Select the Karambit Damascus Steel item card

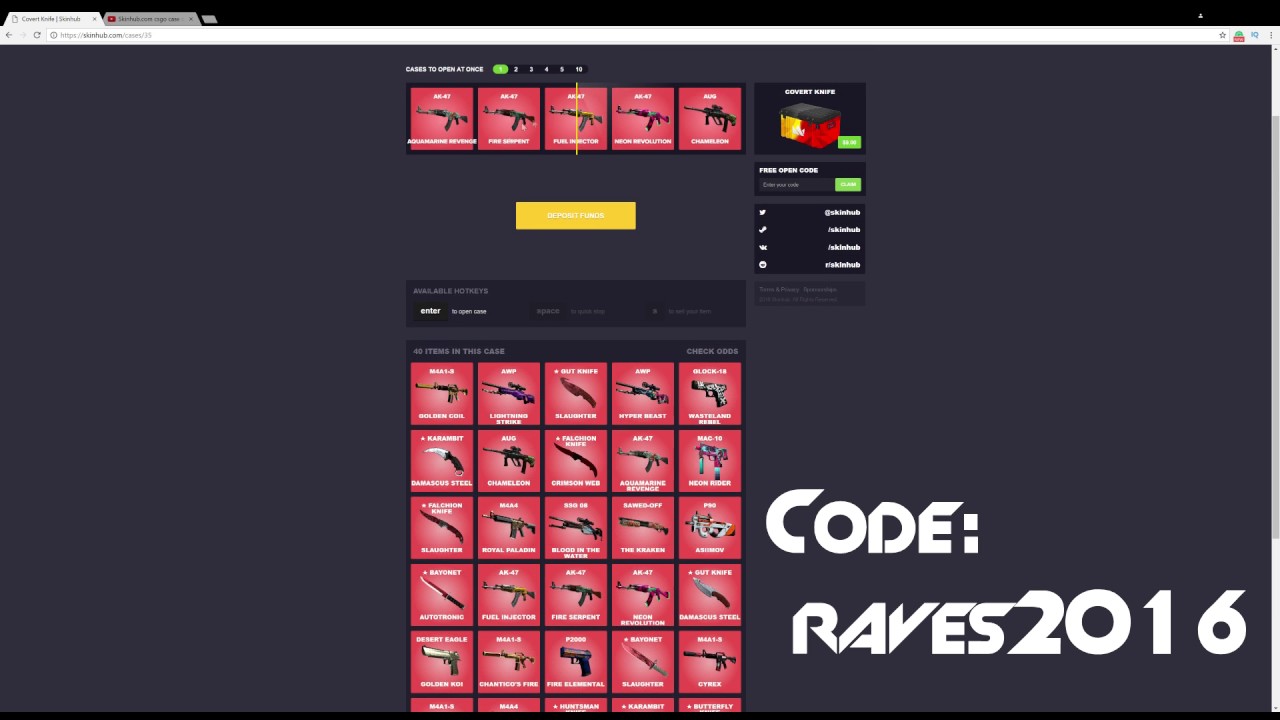coord(442,461)
